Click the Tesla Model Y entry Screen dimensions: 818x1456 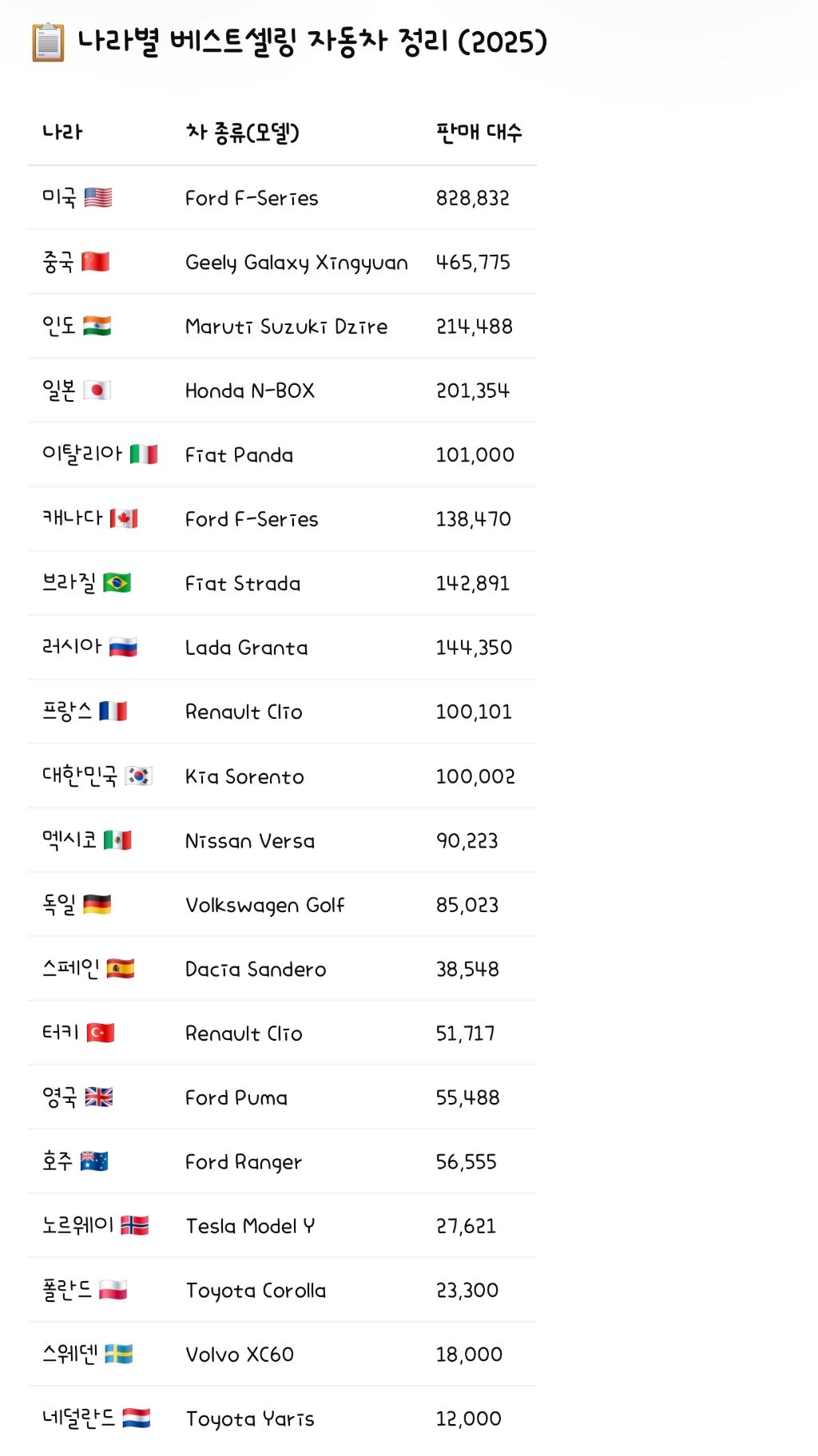point(250,1226)
